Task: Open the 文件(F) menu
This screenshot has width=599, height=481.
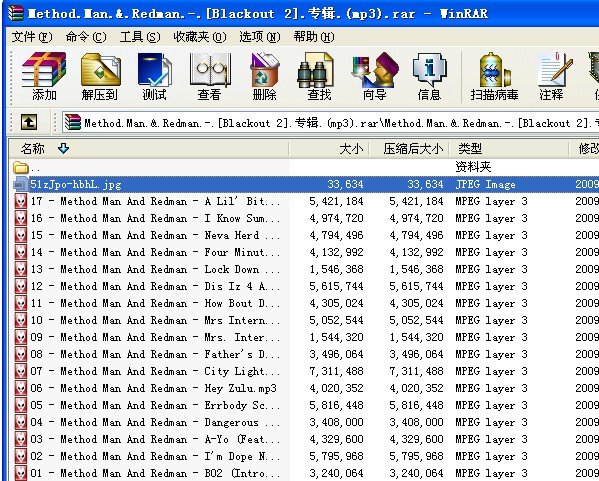Action: click(x=32, y=37)
